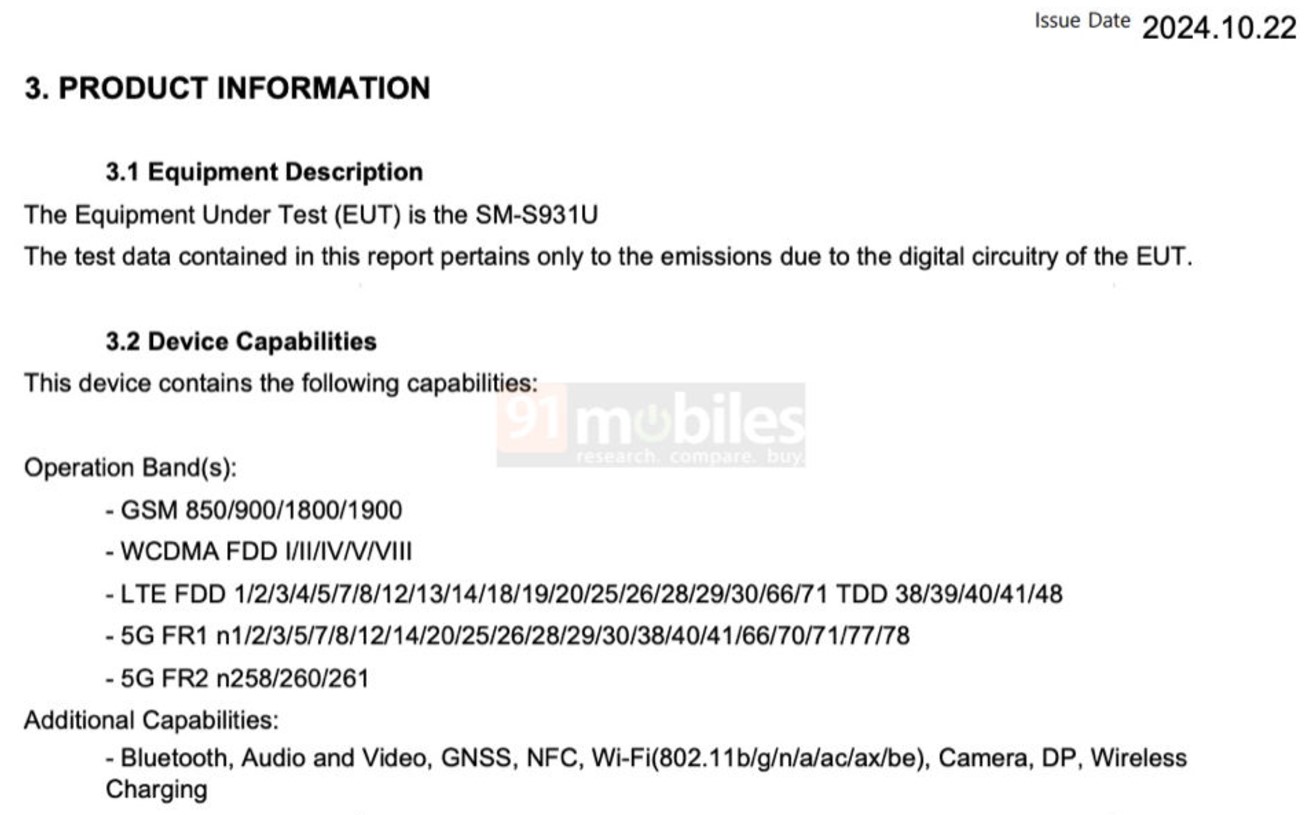Click the WCDMA FDD band line
Screen dimensions: 1315x815
(259, 552)
